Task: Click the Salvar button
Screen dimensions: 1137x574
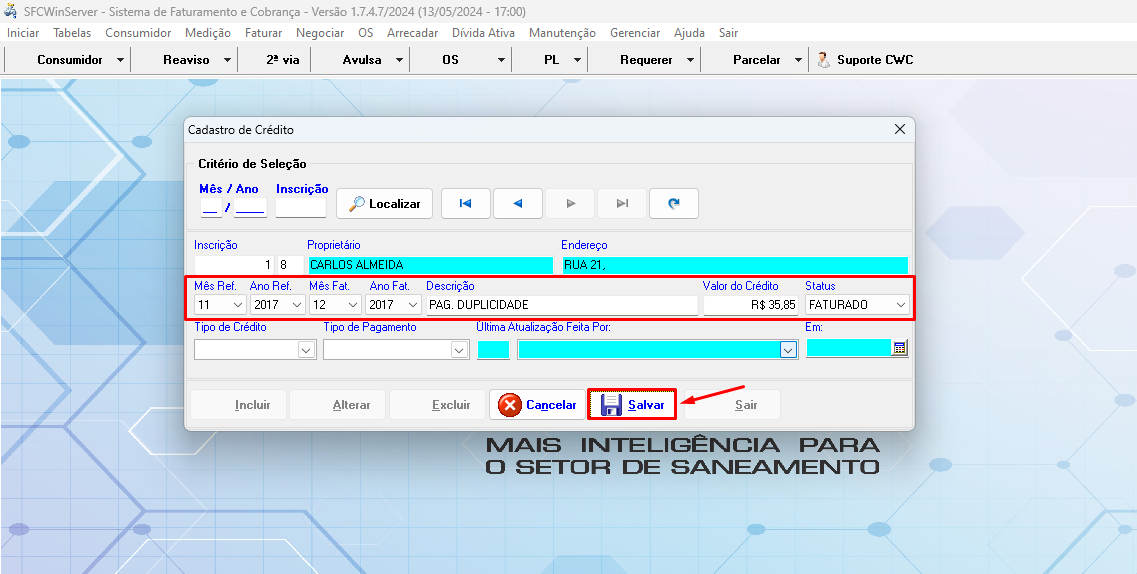Action: pos(632,404)
